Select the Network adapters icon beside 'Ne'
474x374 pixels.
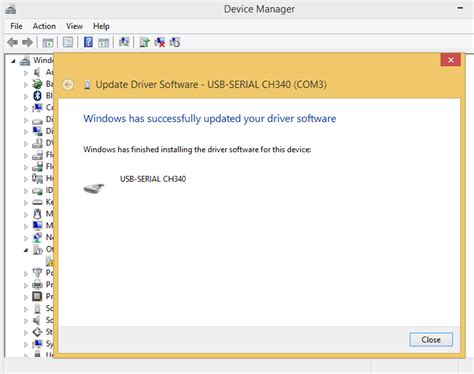point(37,237)
